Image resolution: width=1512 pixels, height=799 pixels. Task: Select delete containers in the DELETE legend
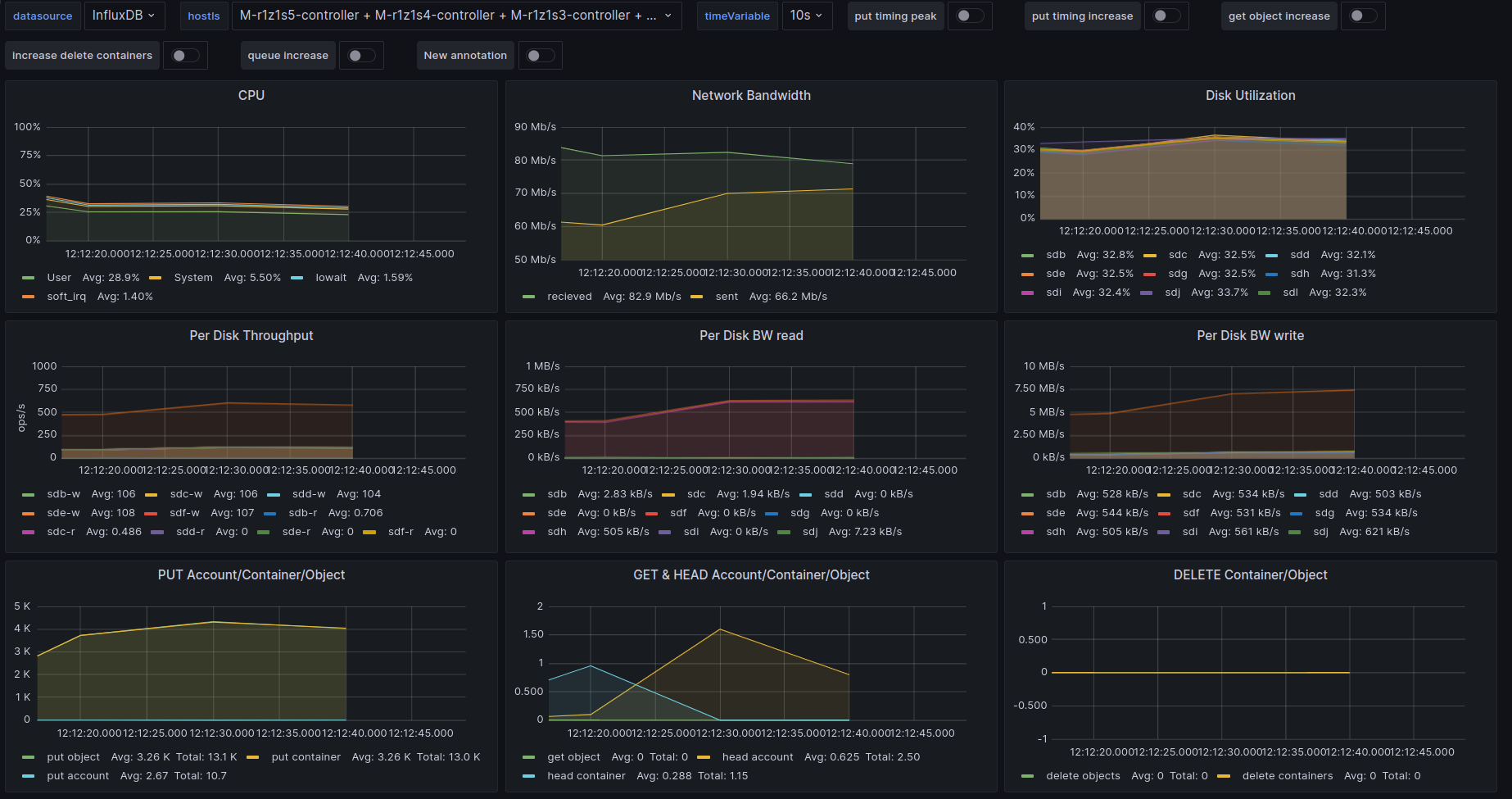[x=1287, y=776]
